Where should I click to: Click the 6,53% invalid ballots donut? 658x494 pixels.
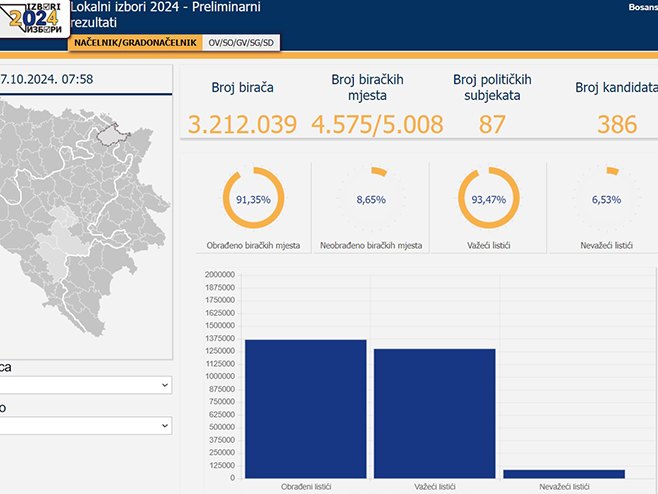coord(605,199)
